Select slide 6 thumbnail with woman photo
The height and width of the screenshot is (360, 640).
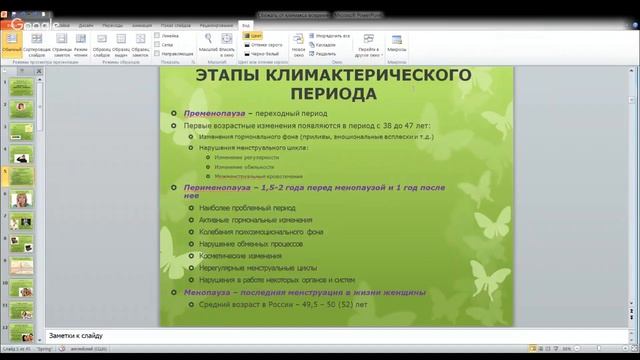21,199
